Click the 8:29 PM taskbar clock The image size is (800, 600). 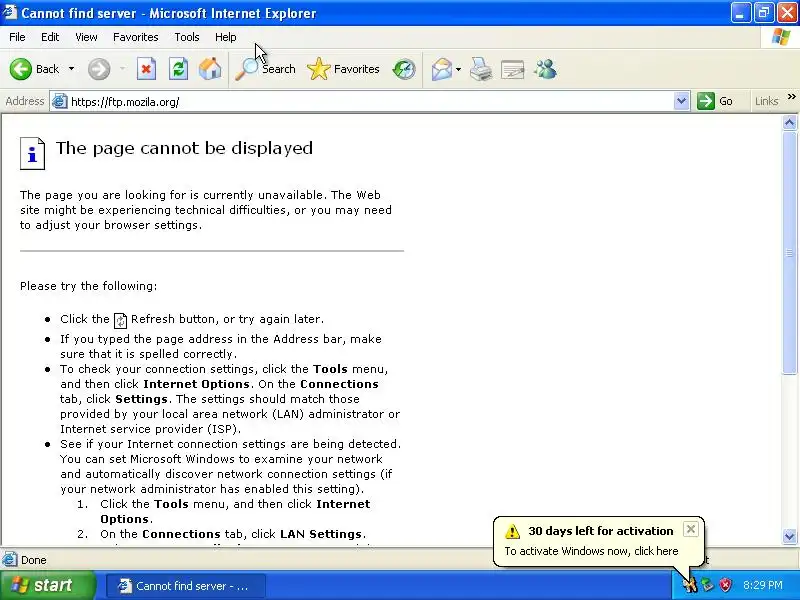coord(763,585)
